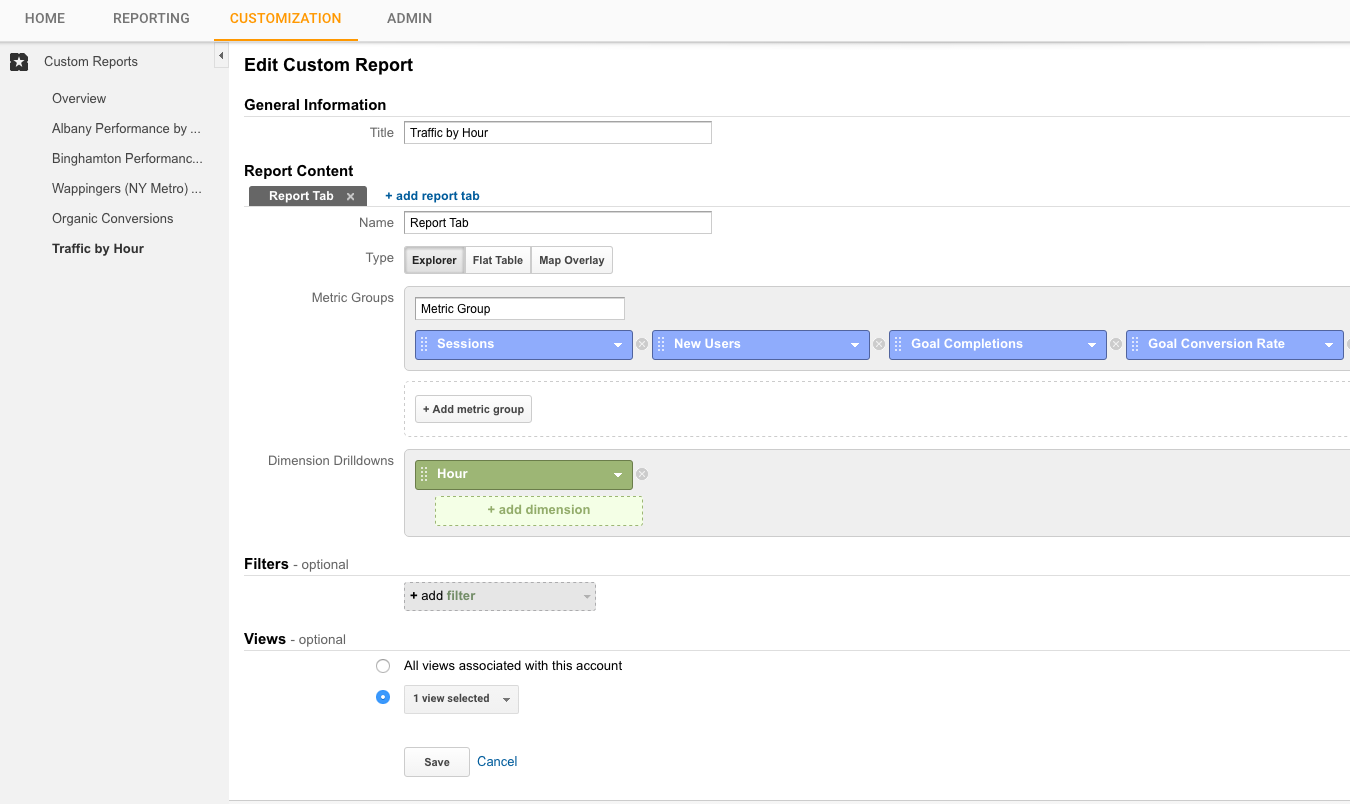
Task: Click the Cancel link
Action: pos(497,762)
